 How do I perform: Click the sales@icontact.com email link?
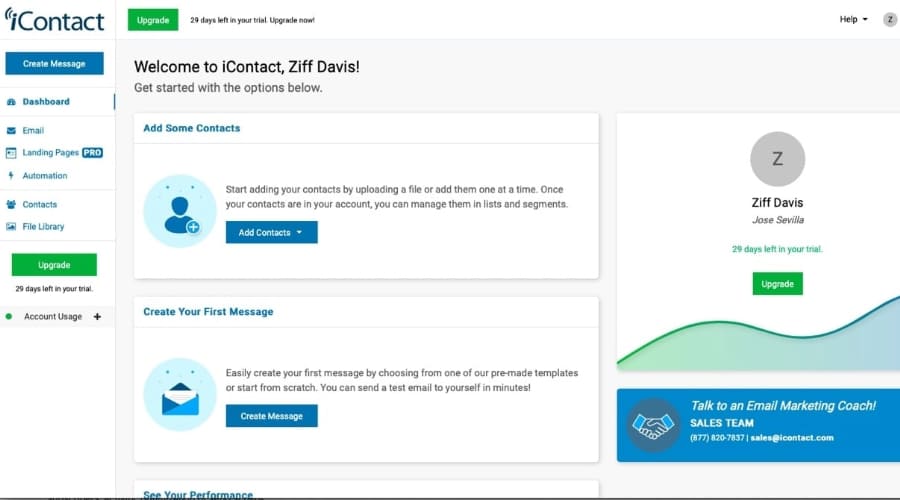click(x=794, y=438)
